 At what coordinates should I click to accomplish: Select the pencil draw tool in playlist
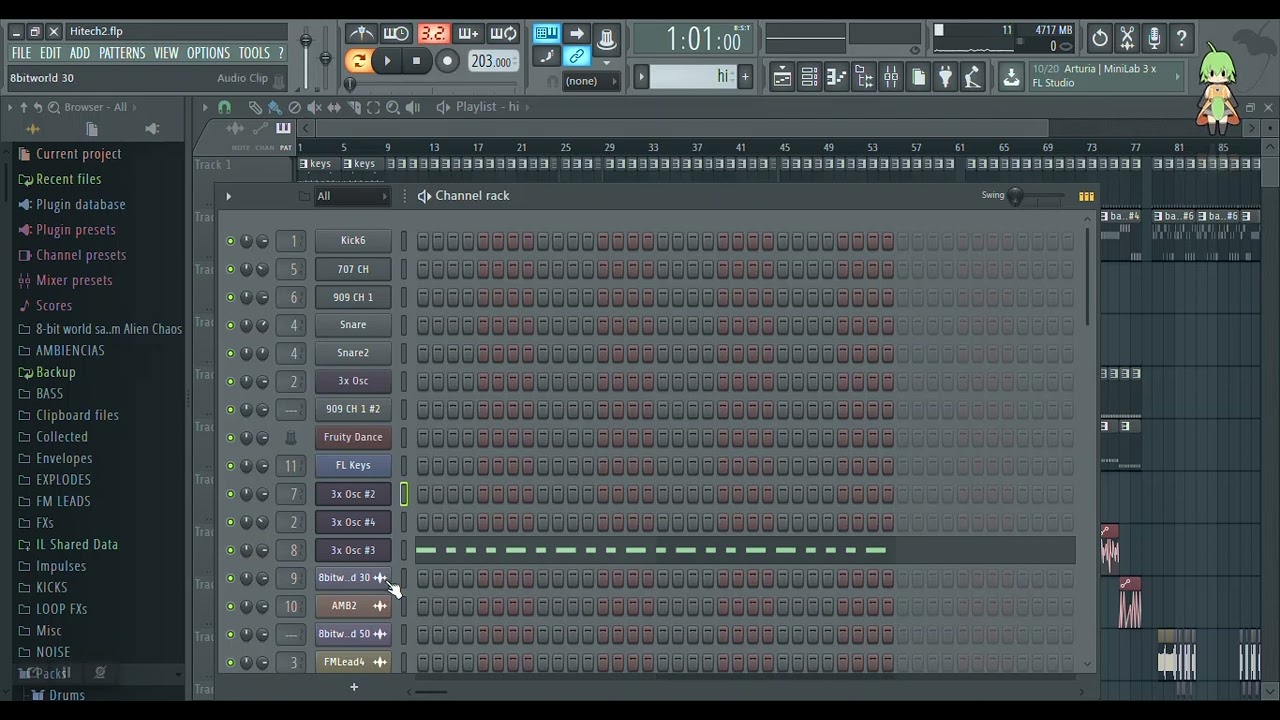point(255,107)
